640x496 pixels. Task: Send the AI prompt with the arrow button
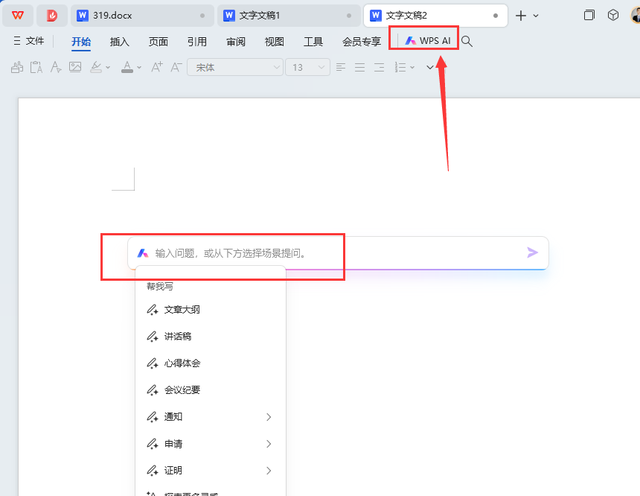click(x=532, y=253)
